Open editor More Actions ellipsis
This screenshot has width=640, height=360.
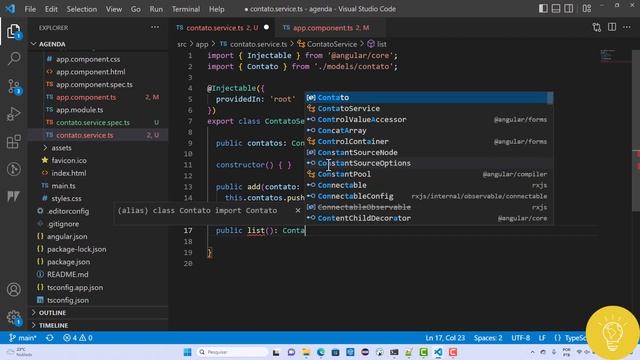tap(627, 27)
